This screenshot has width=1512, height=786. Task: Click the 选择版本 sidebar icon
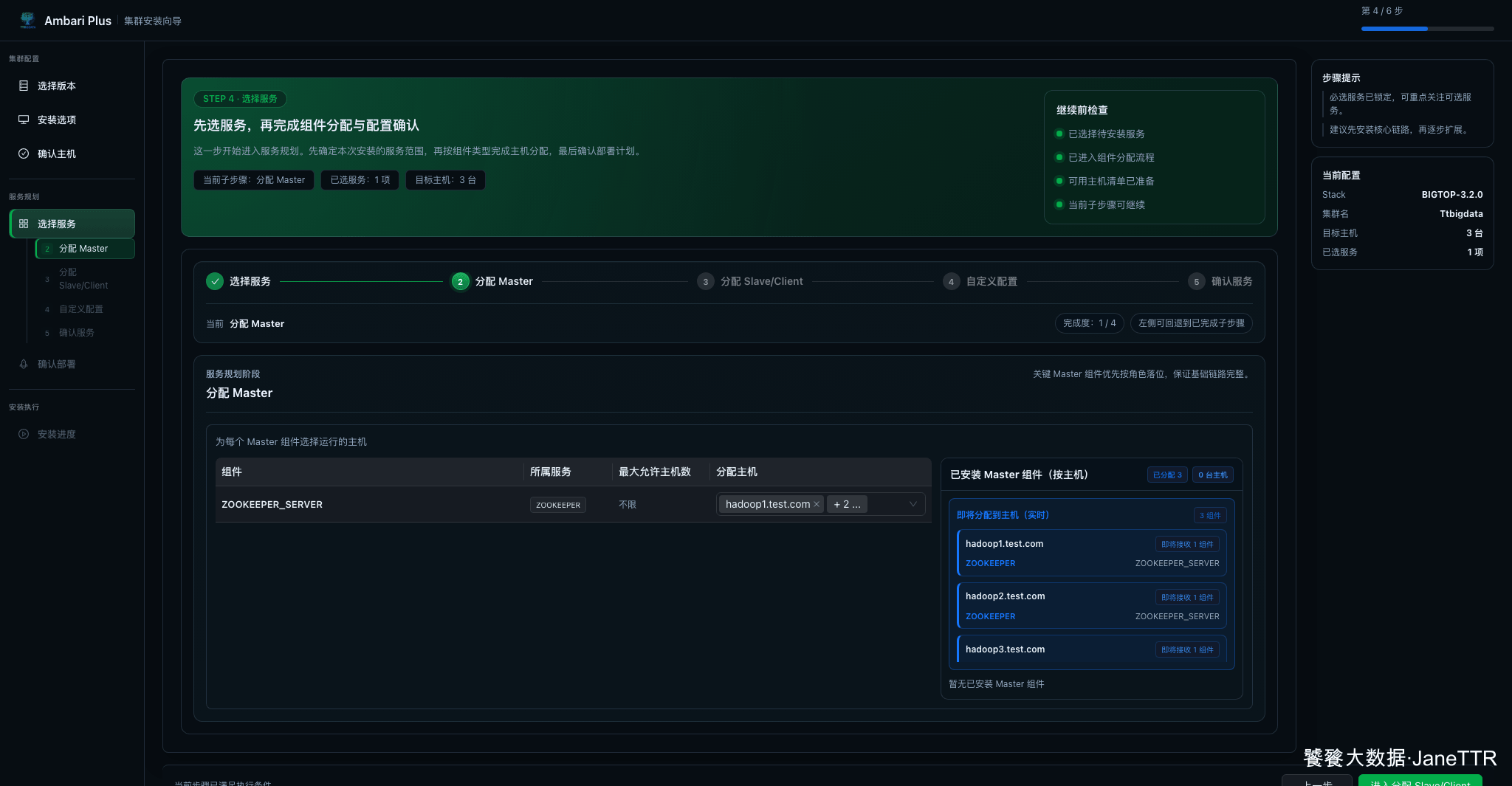[x=24, y=86]
